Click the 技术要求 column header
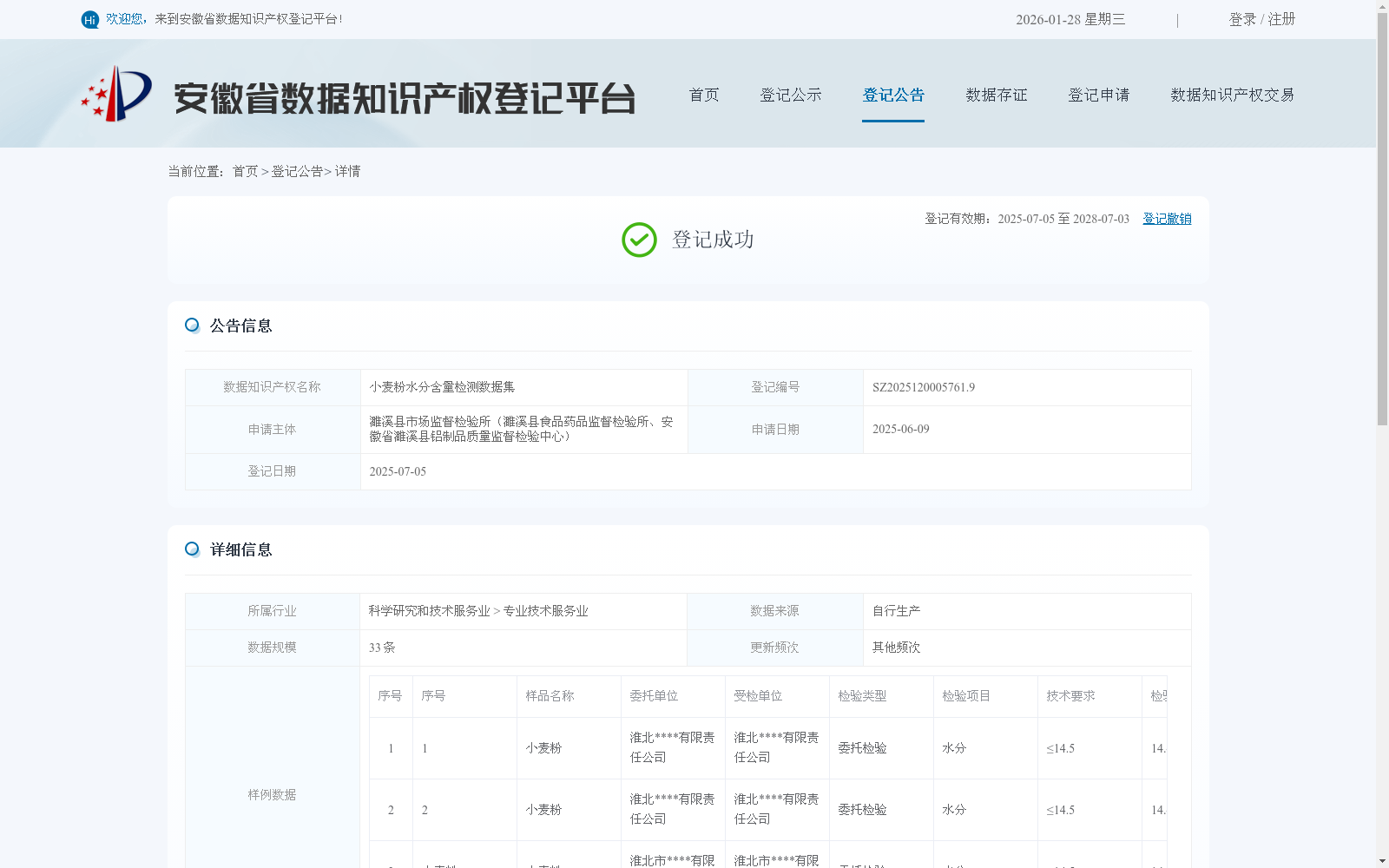Image resolution: width=1389 pixels, height=868 pixels. [x=1070, y=696]
